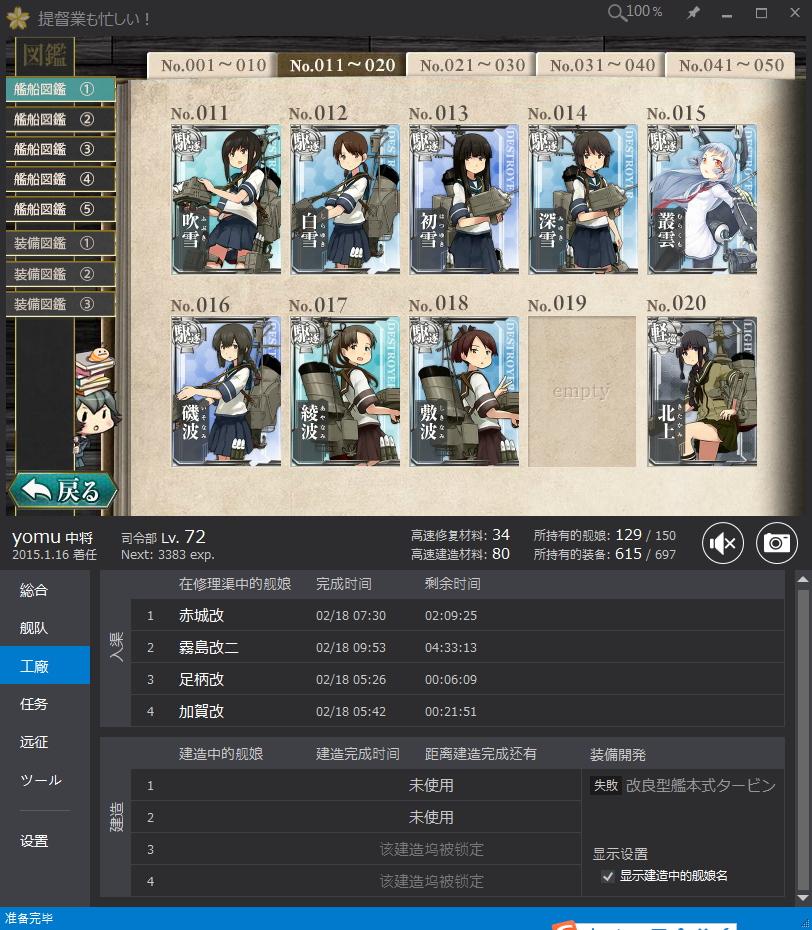Screen dimensions: 812x930
Task: Click the first 未使用 construction dock
Action: (431, 785)
